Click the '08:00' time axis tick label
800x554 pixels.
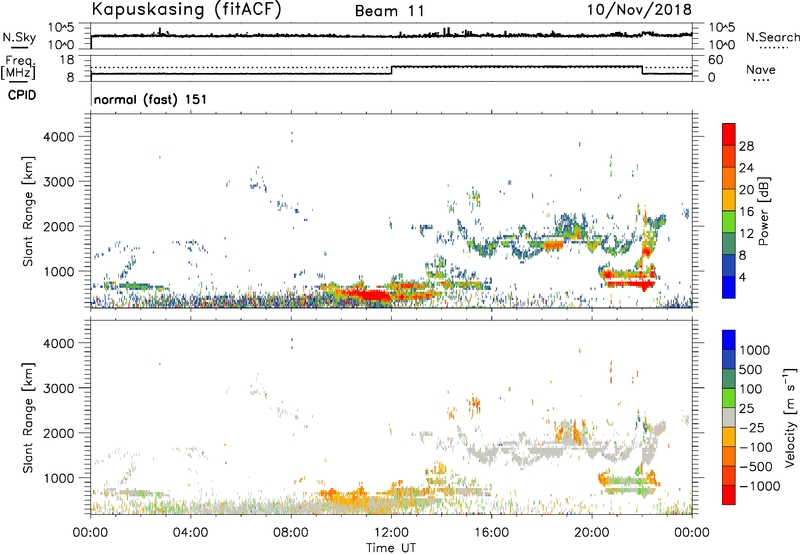point(291,533)
